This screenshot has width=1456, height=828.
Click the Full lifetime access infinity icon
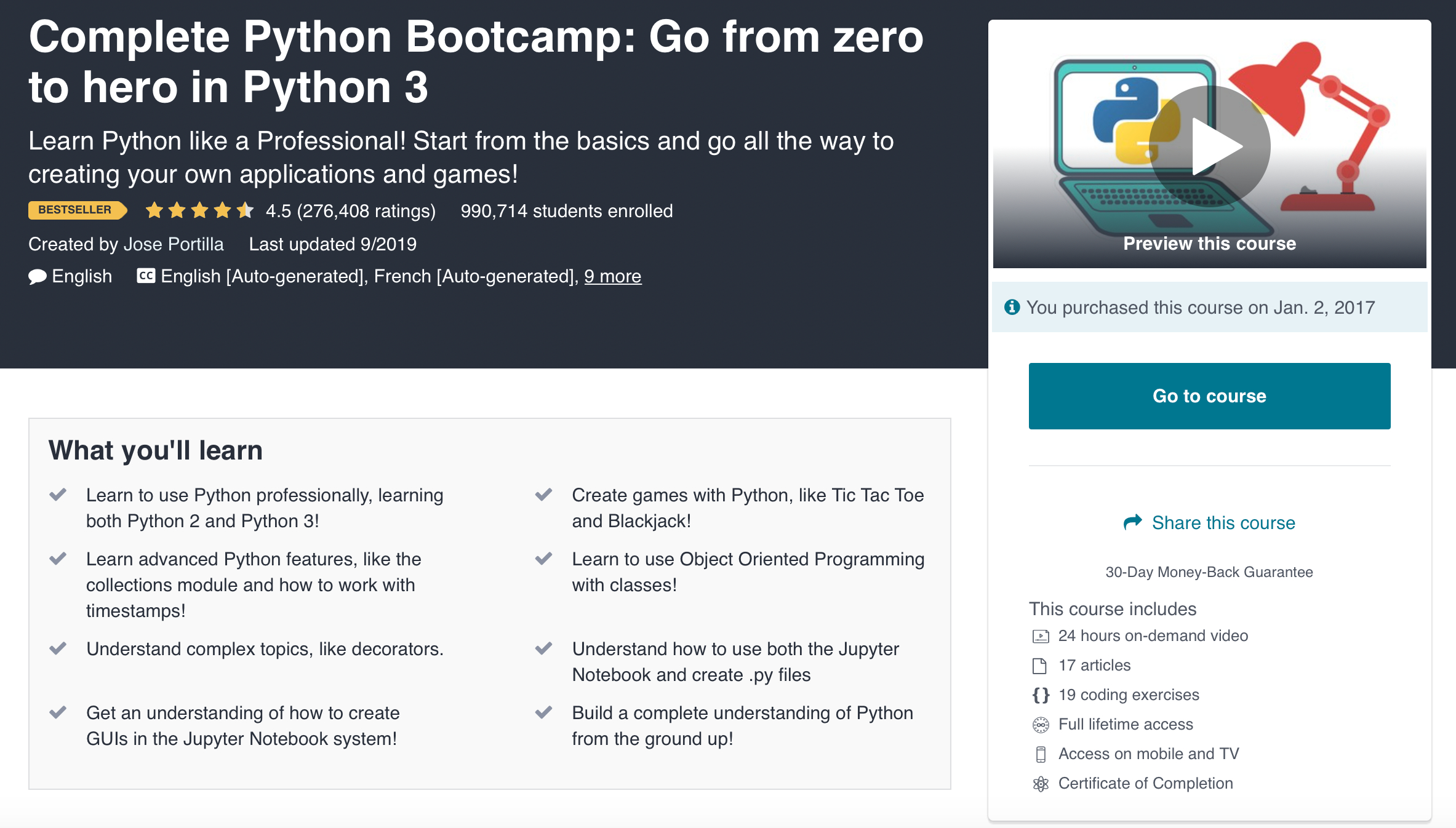[1040, 725]
